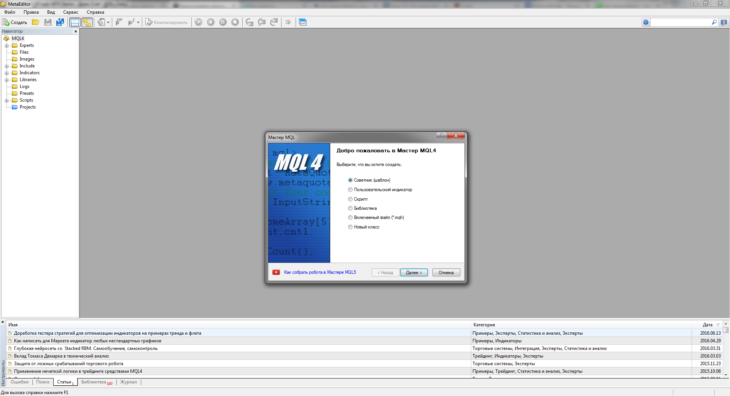Image resolution: width=730 pixels, height=396 pixels.
Task: Switch to the Поиск tab
Action: [x=42, y=382]
